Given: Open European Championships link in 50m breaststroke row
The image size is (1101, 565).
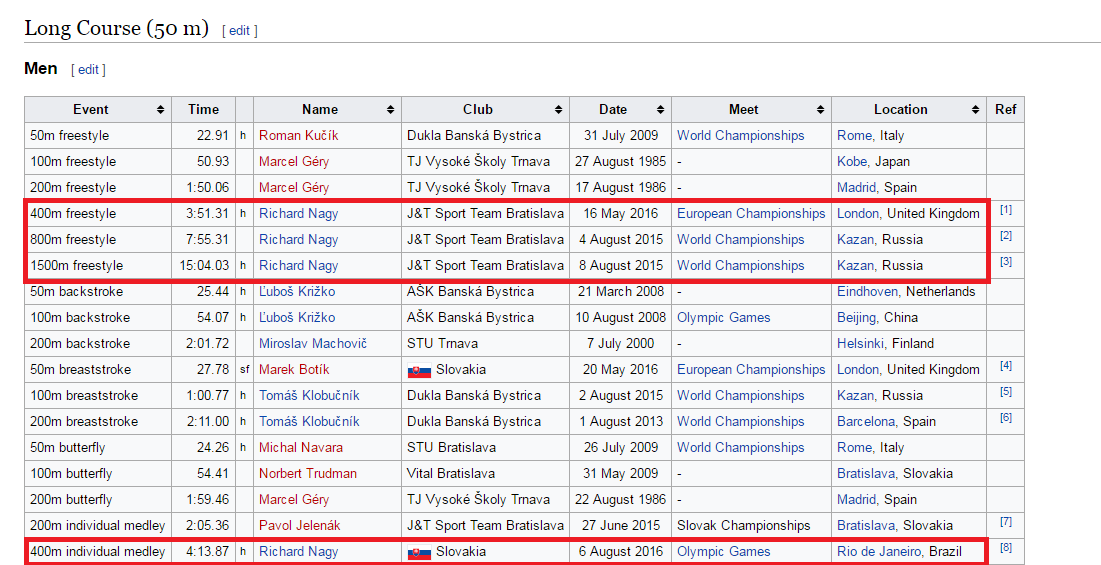Looking at the screenshot, I should (x=751, y=369).
